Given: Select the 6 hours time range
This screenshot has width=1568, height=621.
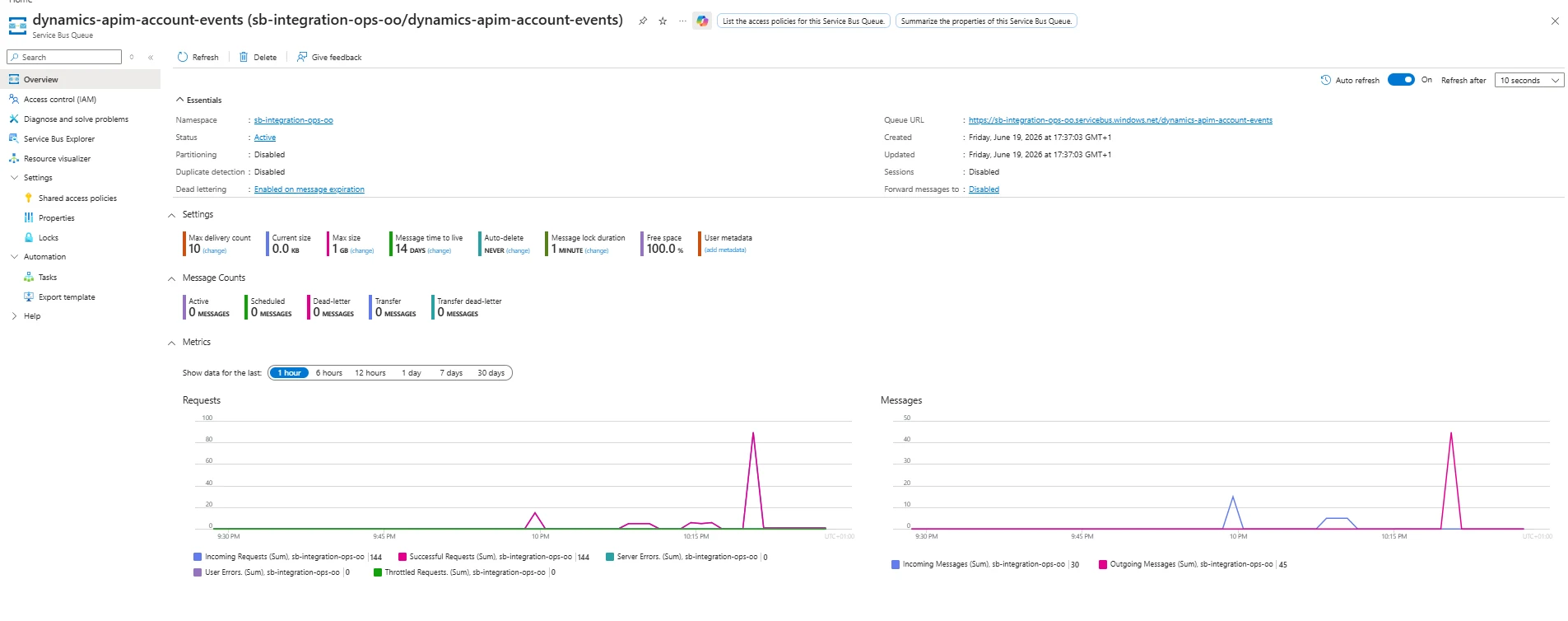Looking at the screenshot, I should 329,373.
